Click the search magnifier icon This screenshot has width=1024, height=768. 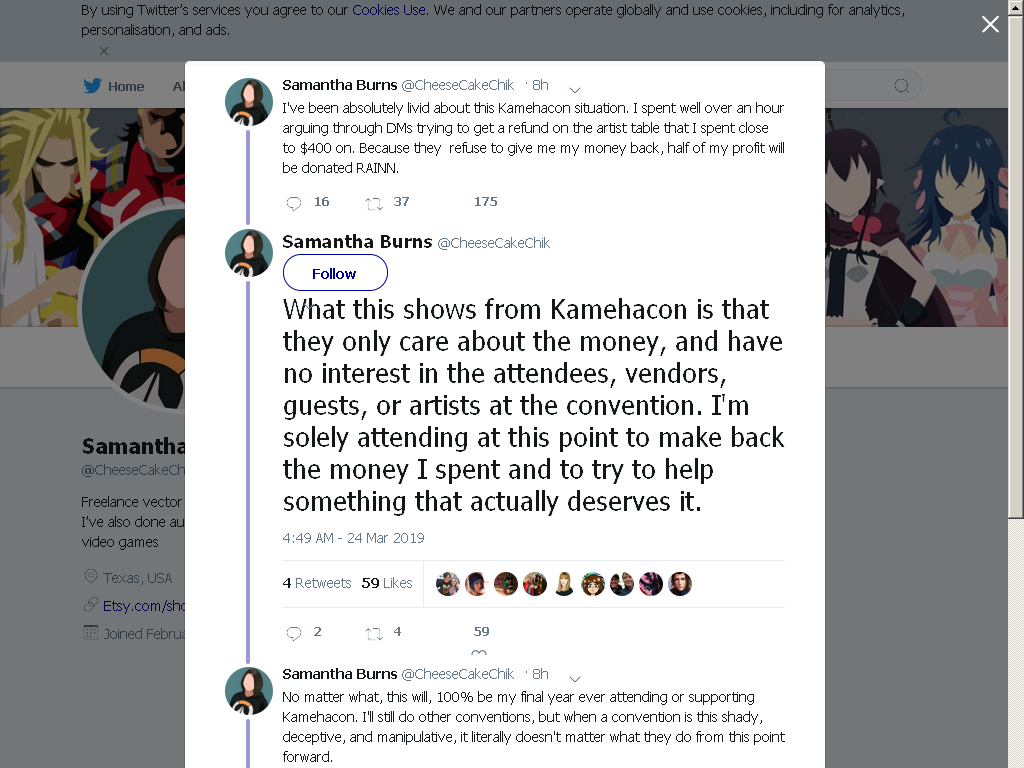pyautogui.click(x=901, y=86)
